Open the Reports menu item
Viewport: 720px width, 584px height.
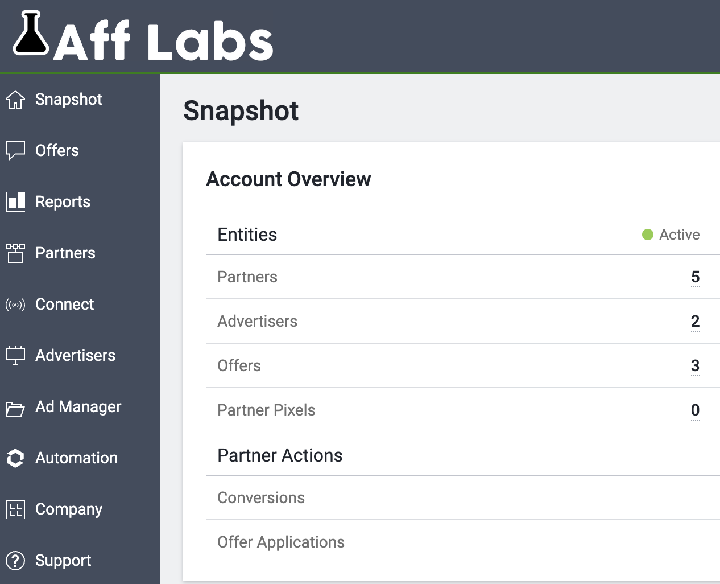(x=62, y=202)
